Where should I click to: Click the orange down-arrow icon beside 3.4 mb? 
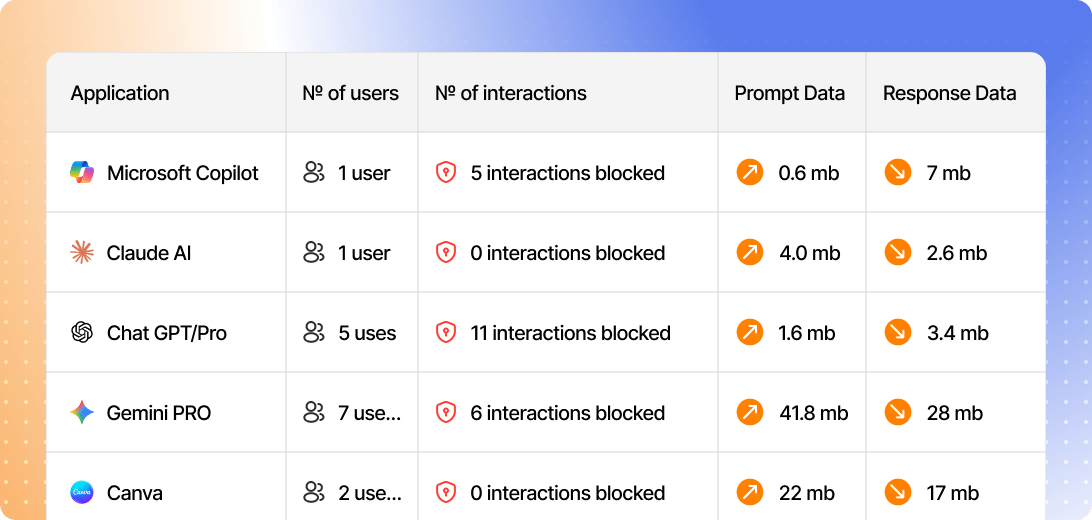[898, 333]
